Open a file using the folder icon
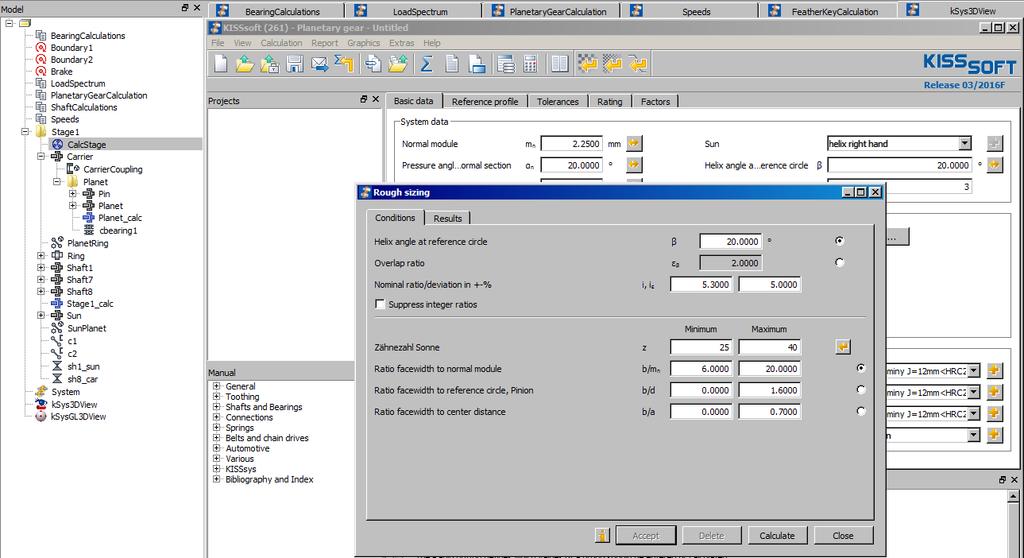The height and width of the screenshot is (558, 1024). 245,64
